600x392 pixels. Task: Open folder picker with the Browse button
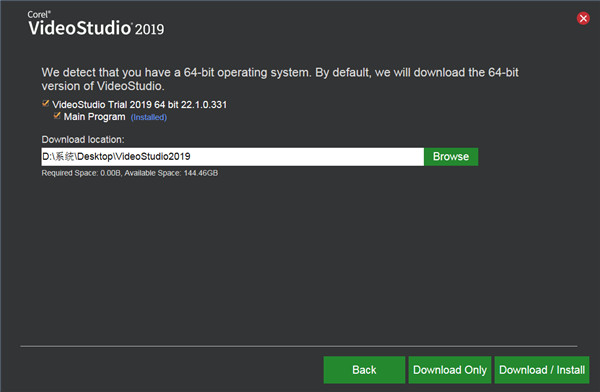451,157
